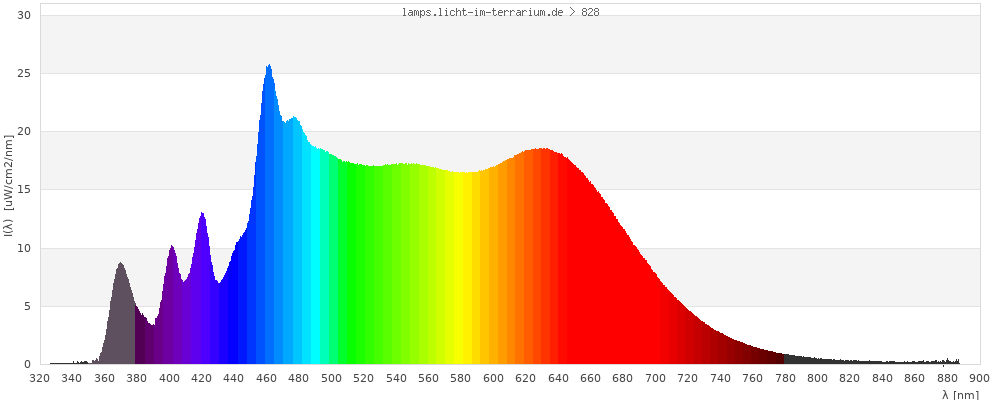Click the 25 label on the intensity axis
Viewport: 1000px width, 400px height.
[x=24, y=74]
